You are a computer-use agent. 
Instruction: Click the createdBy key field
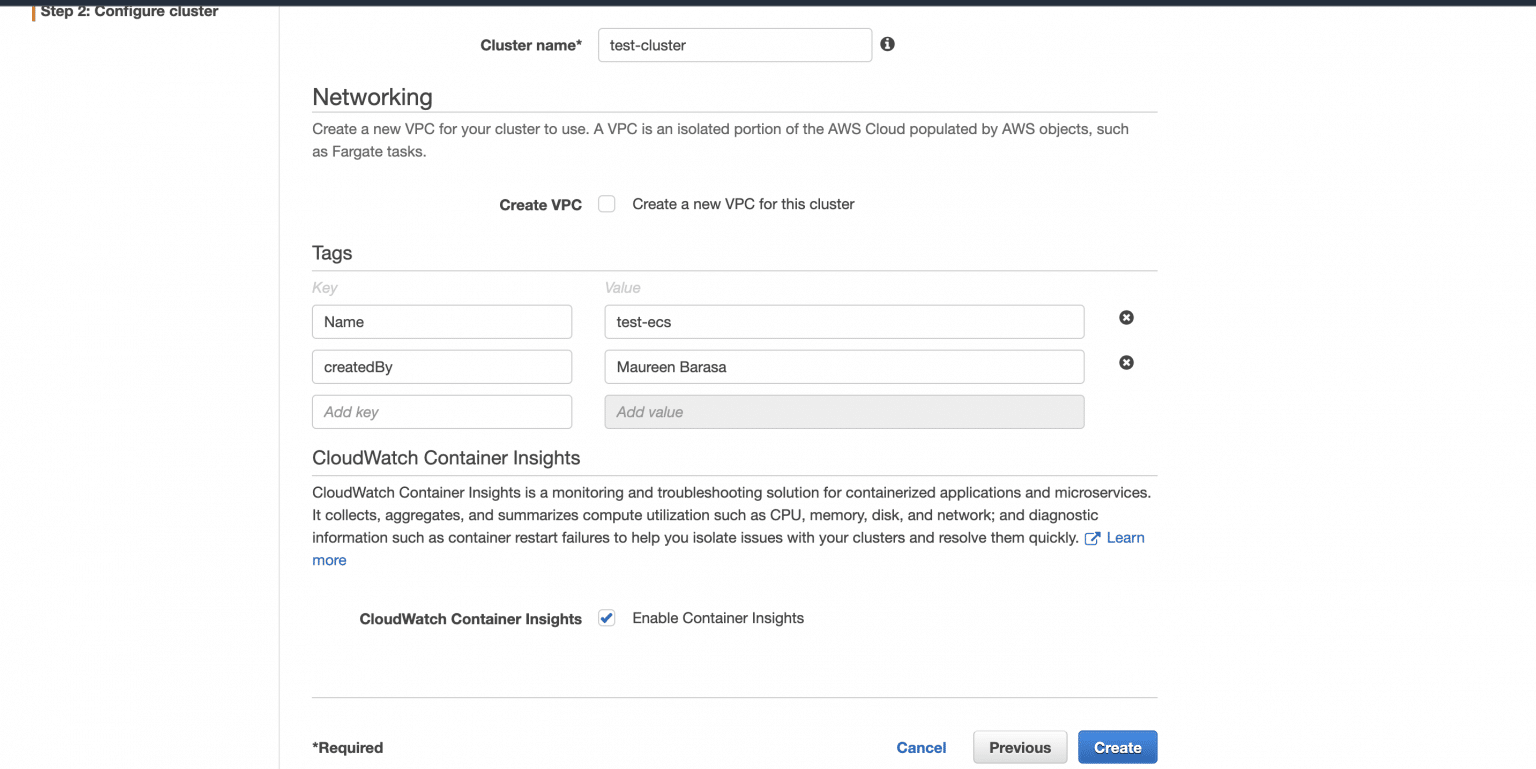coord(442,366)
